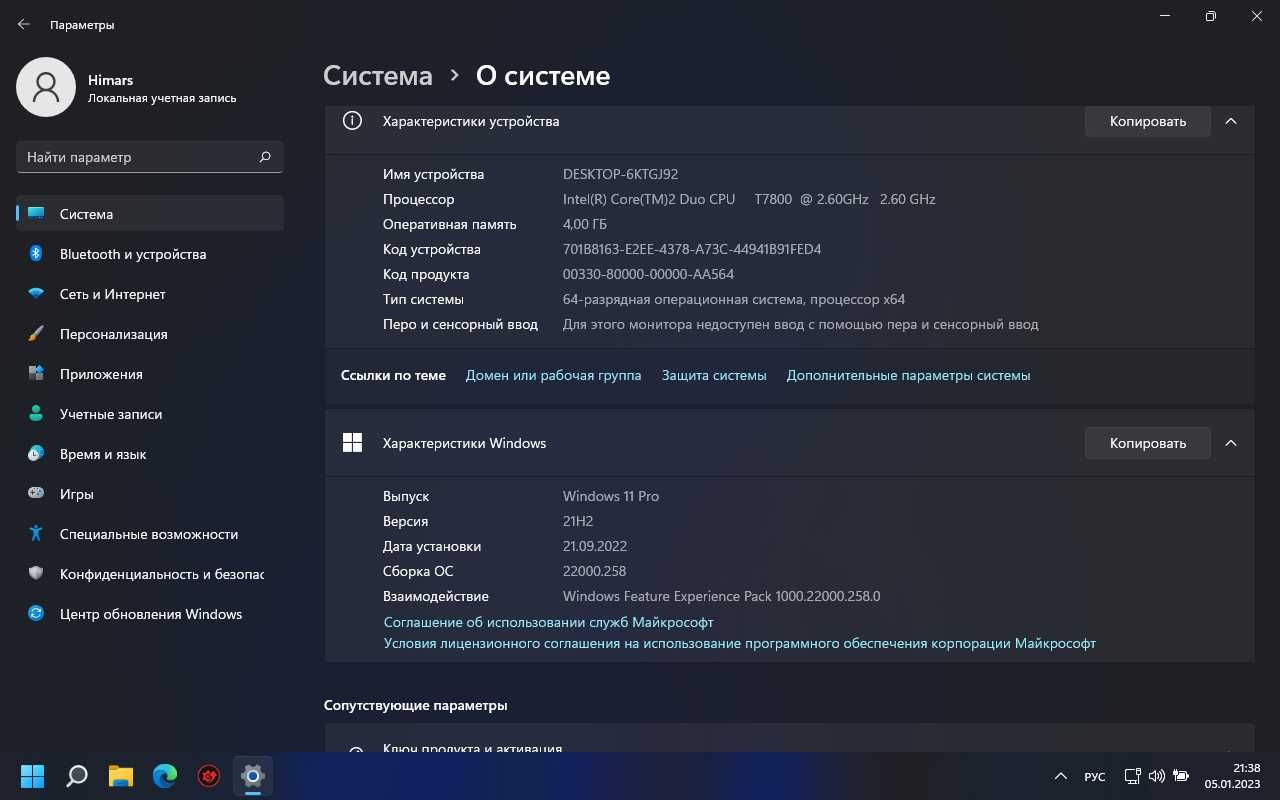
Task: Click the Игры gamepad icon
Action: [x=36, y=494]
